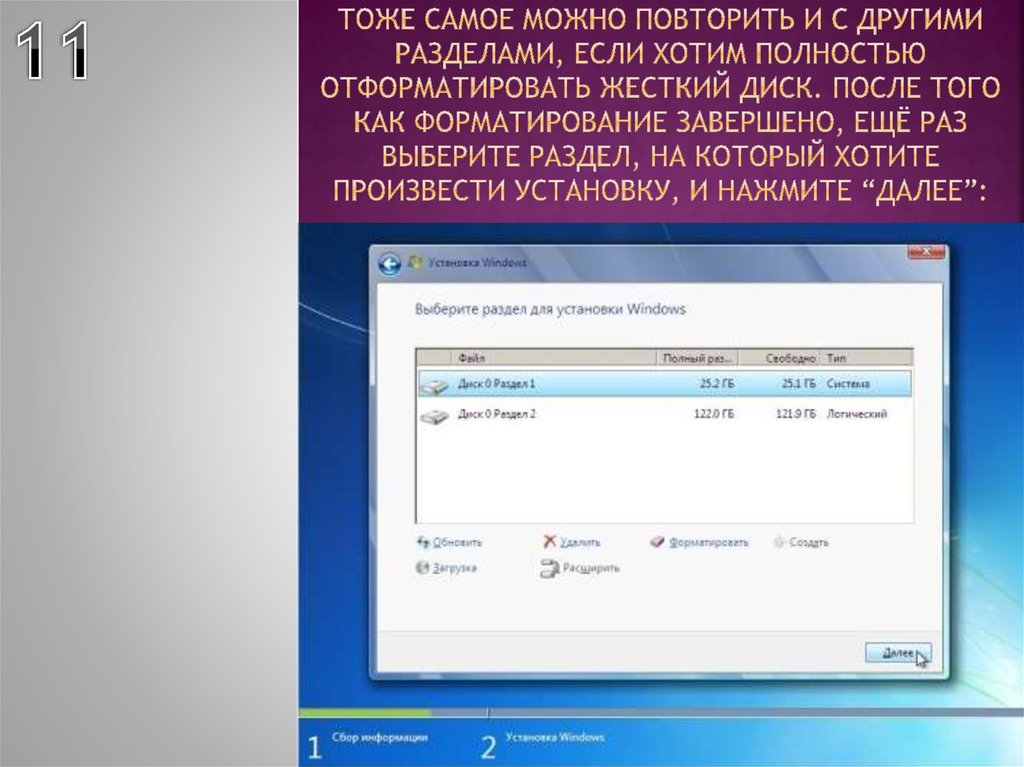Click the extend partition icon beside Расширить
The width and height of the screenshot is (1024, 767).
tap(549, 568)
